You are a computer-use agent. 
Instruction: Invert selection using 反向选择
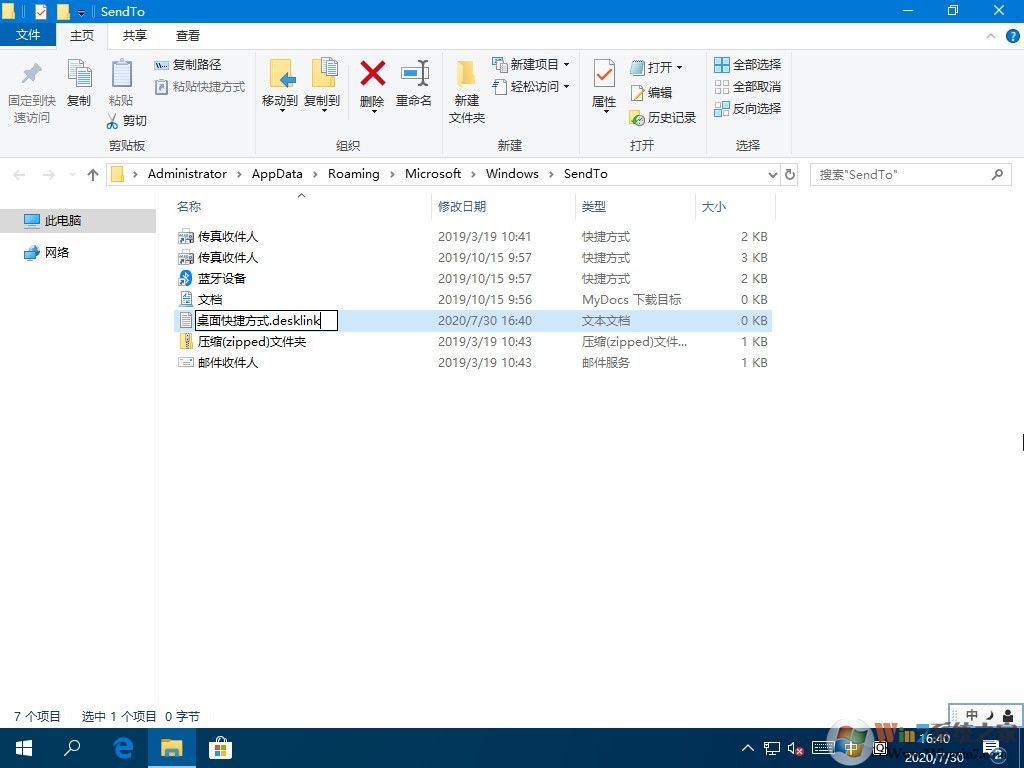pyautogui.click(x=752, y=108)
